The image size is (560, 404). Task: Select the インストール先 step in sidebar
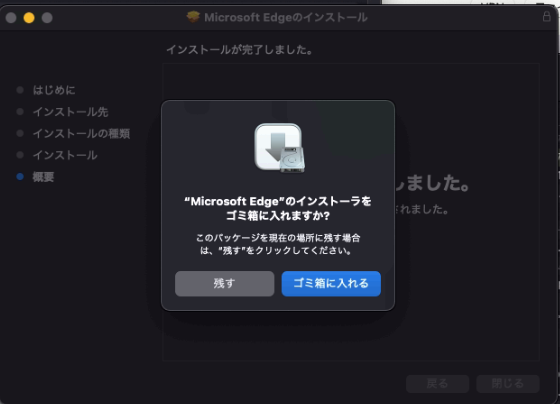coord(70,112)
